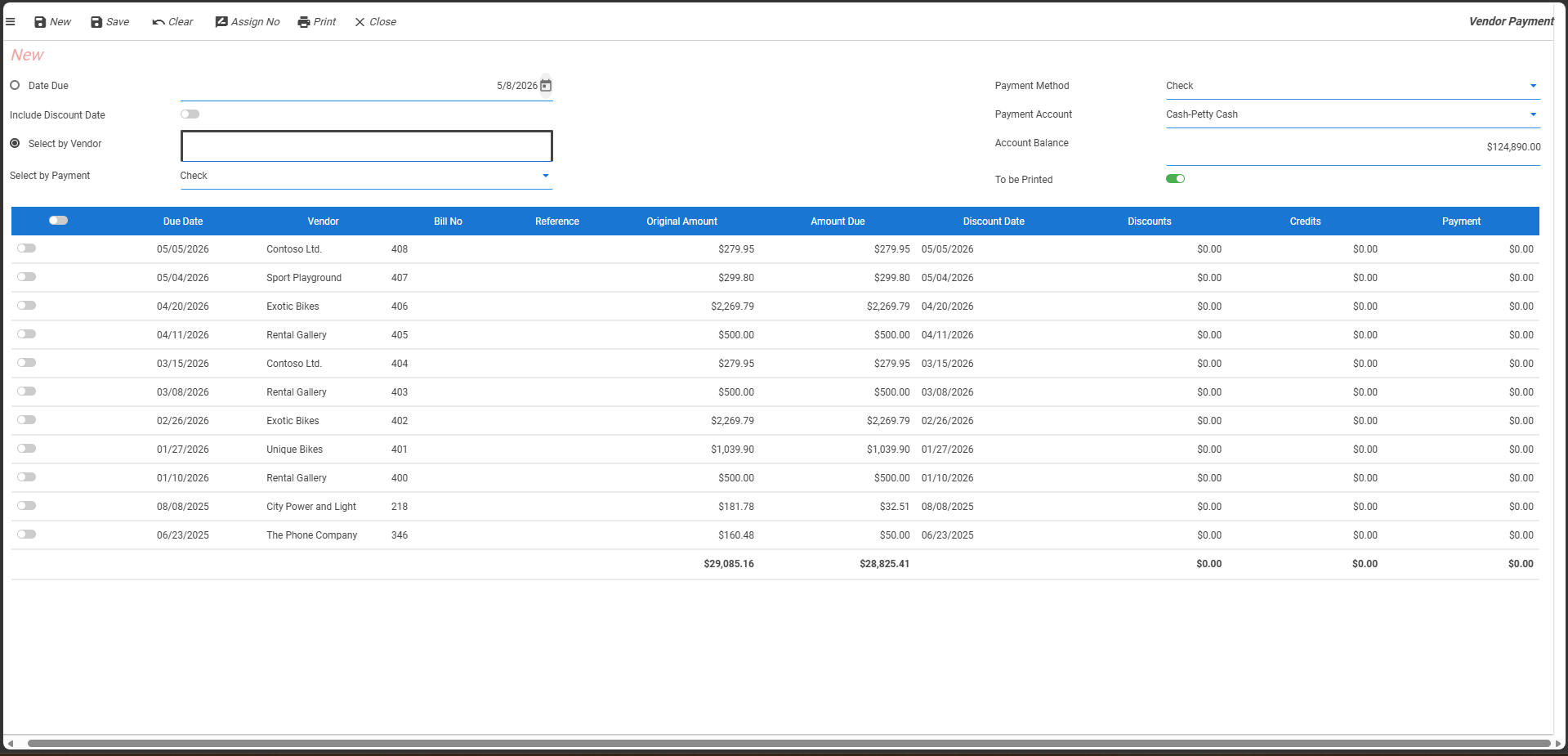Sort by Credits column header

click(x=1305, y=221)
